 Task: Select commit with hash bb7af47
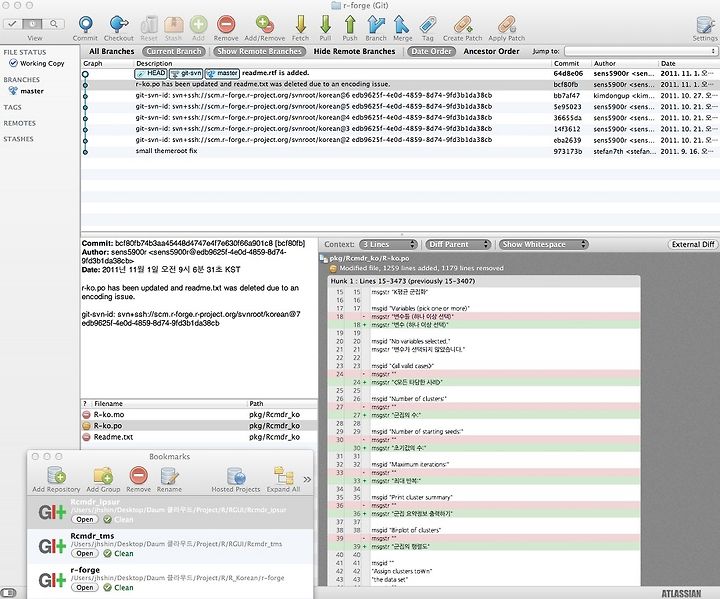coord(400,96)
